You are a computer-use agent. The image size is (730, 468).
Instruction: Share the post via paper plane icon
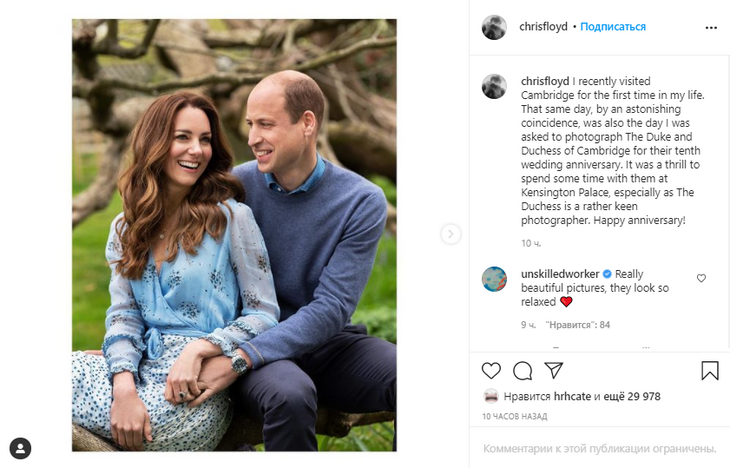click(x=553, y=371)
